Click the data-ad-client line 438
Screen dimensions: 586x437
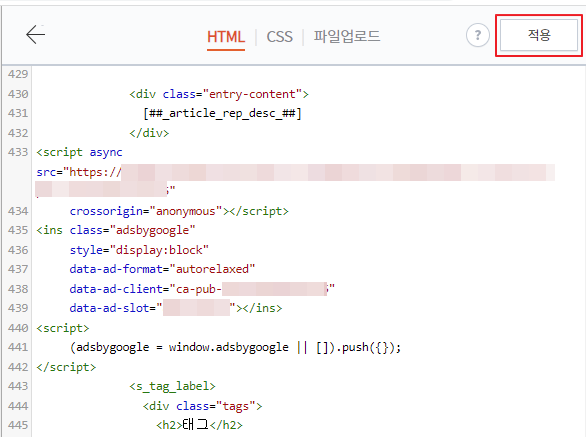click(202, 289)
